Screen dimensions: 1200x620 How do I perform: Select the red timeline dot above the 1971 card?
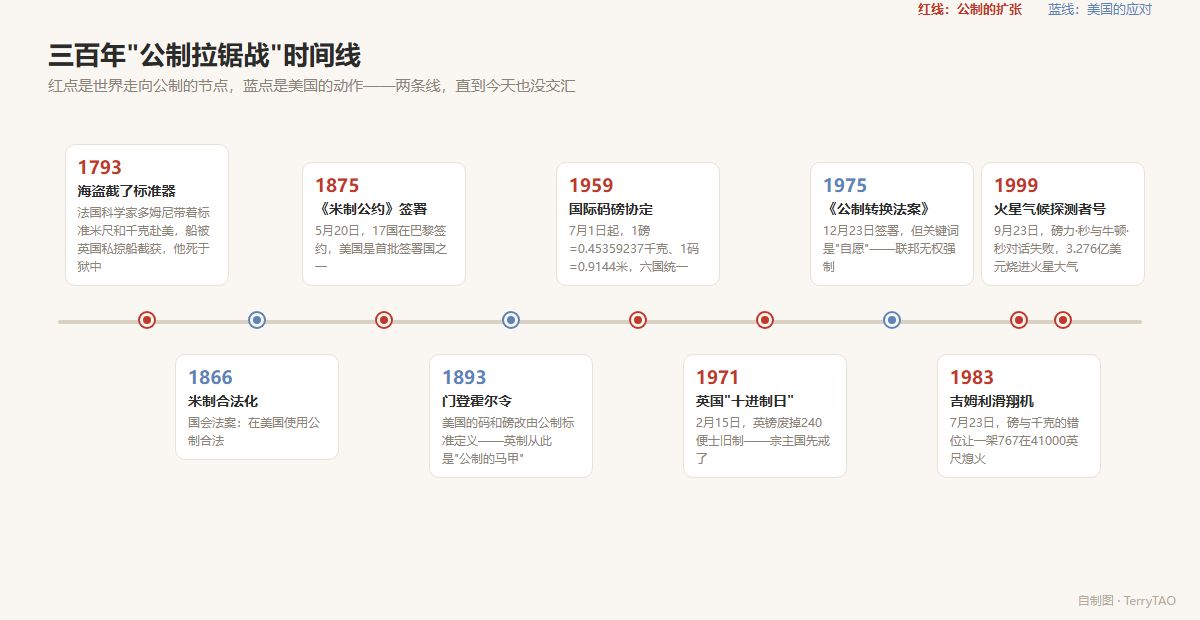[x=765, y=320]
